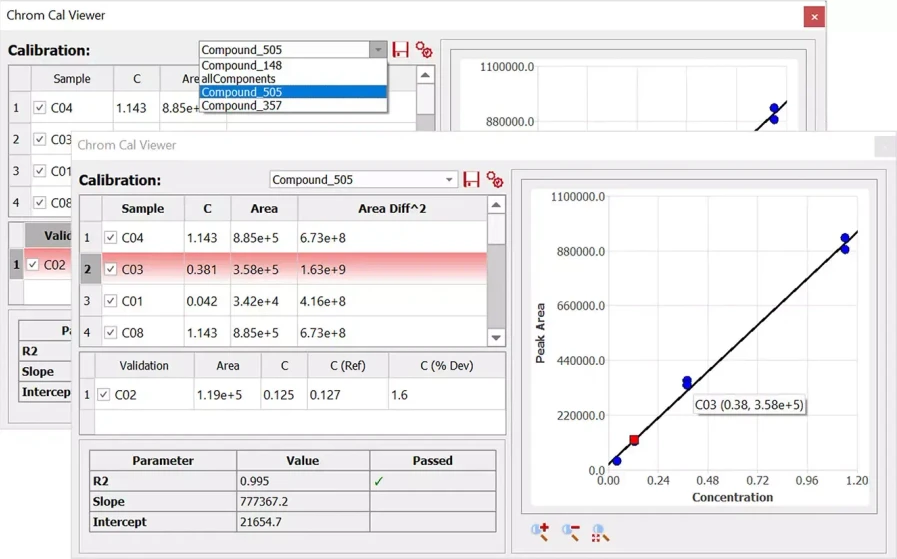Zoom out on the calibration chart

pos(570,532)
